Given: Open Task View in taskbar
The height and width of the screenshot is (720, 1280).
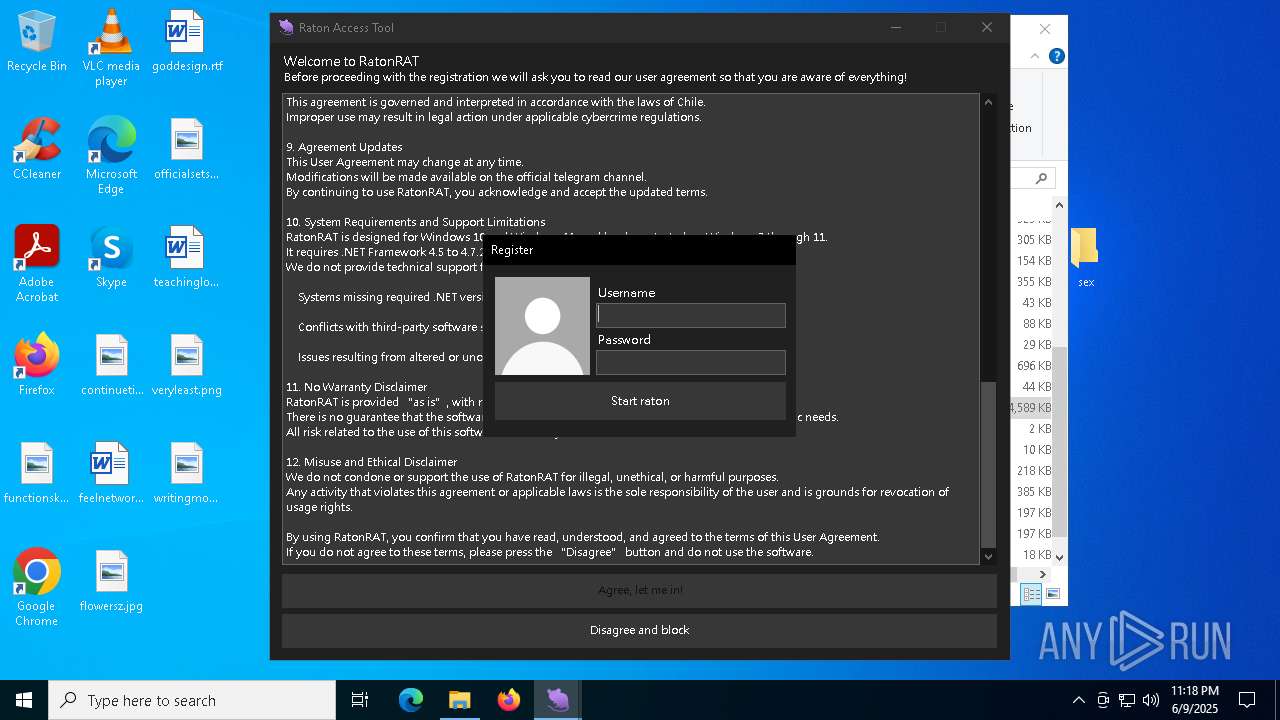Looking at the screenshot, I should coord(360,700).
